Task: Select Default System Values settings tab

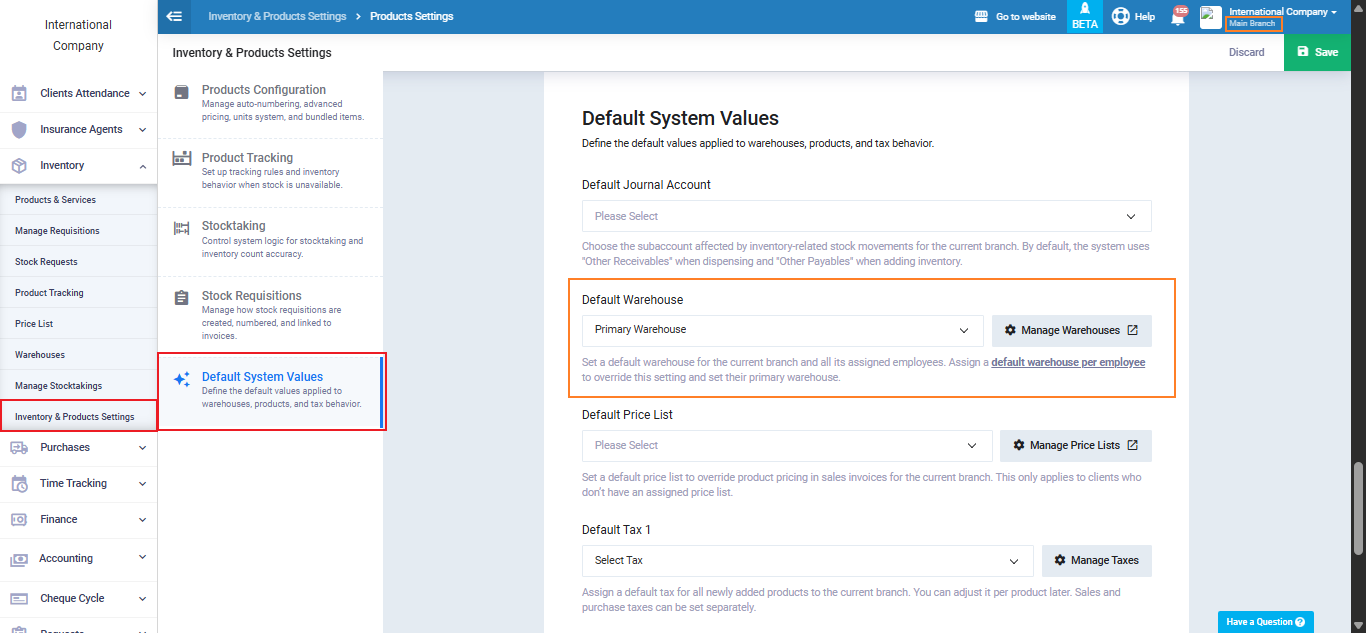Action: (x=270, y=390)
